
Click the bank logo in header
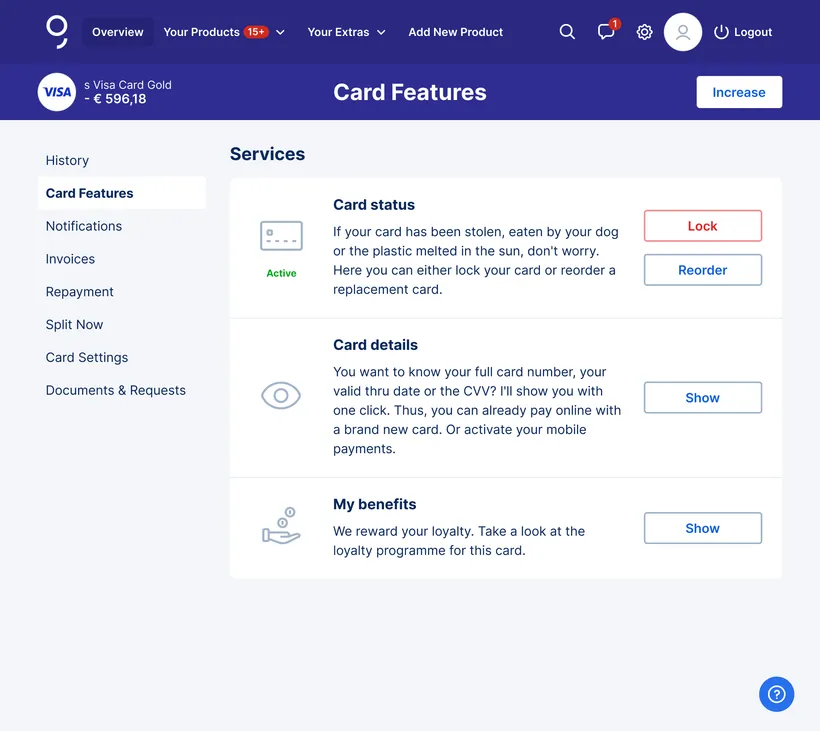click(x=56, y=32)
